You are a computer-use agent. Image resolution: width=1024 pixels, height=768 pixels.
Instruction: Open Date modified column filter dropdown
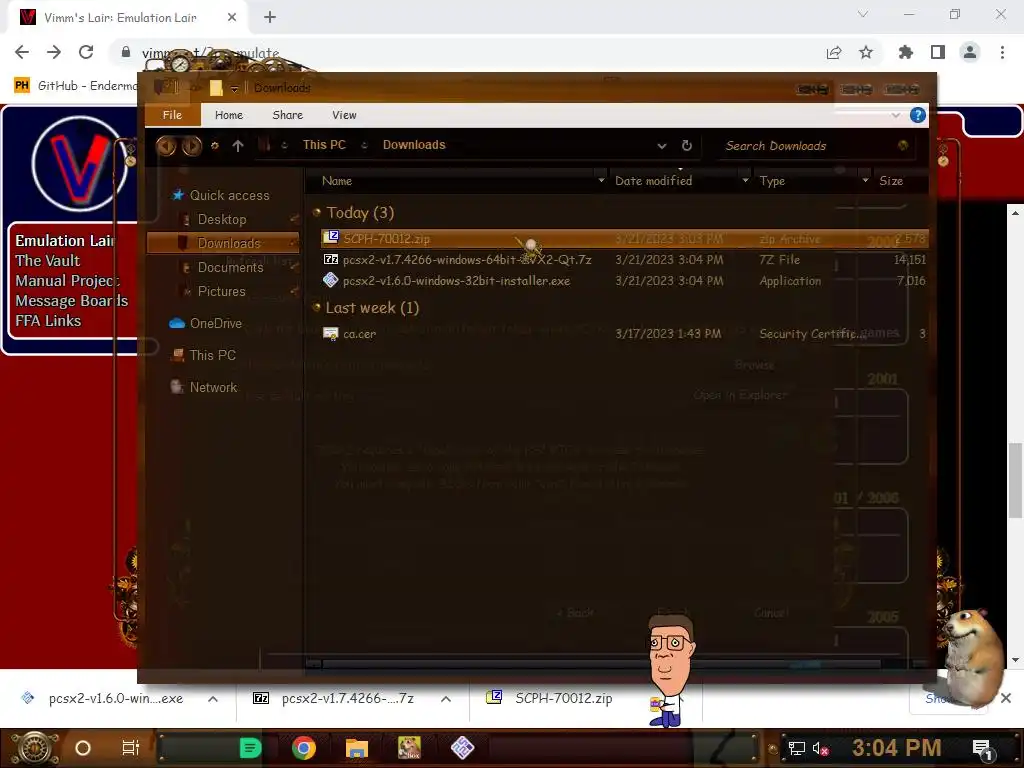tap(745, 180)
